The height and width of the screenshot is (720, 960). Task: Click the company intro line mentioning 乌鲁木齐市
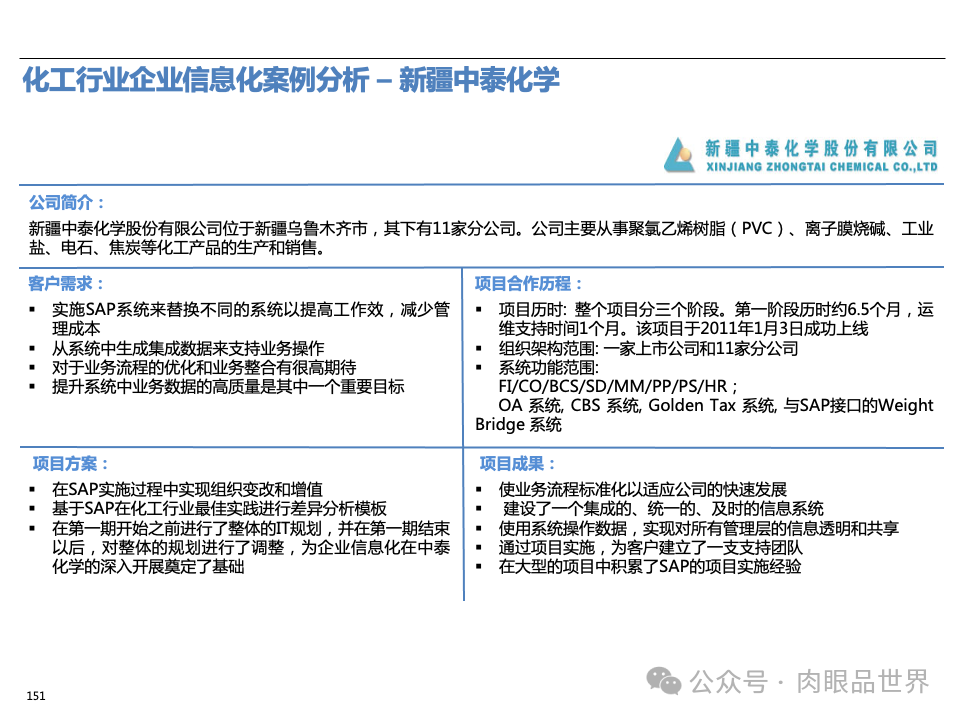(481, 229)
